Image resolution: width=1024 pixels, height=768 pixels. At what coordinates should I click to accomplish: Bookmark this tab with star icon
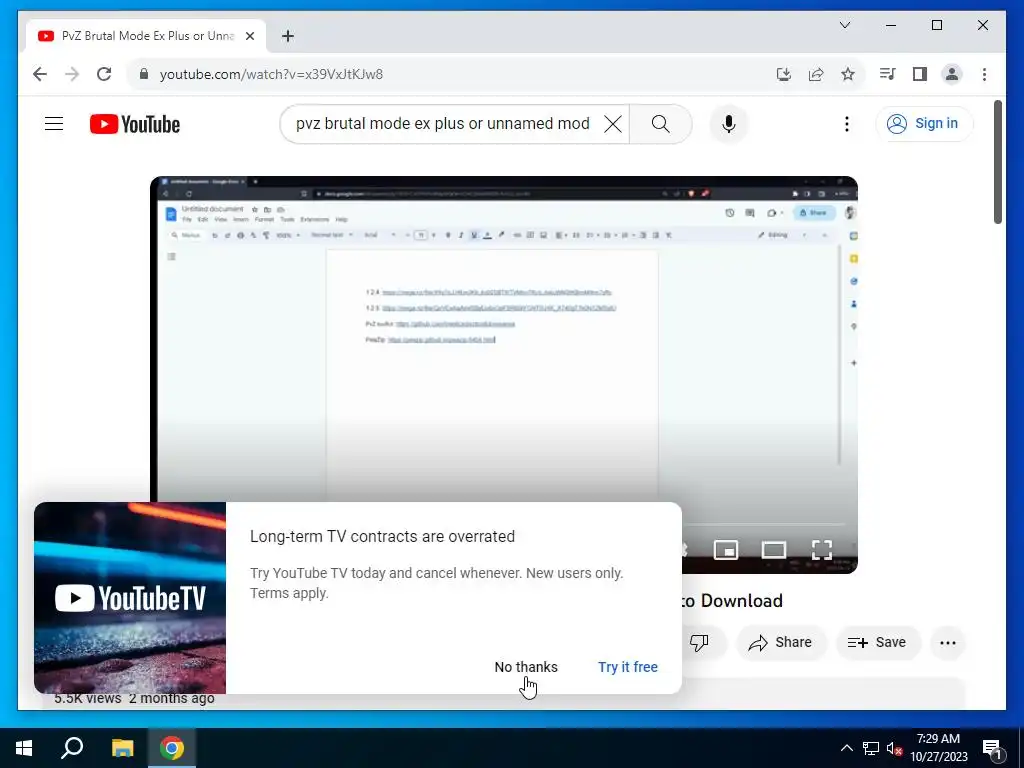coord(848,74)
